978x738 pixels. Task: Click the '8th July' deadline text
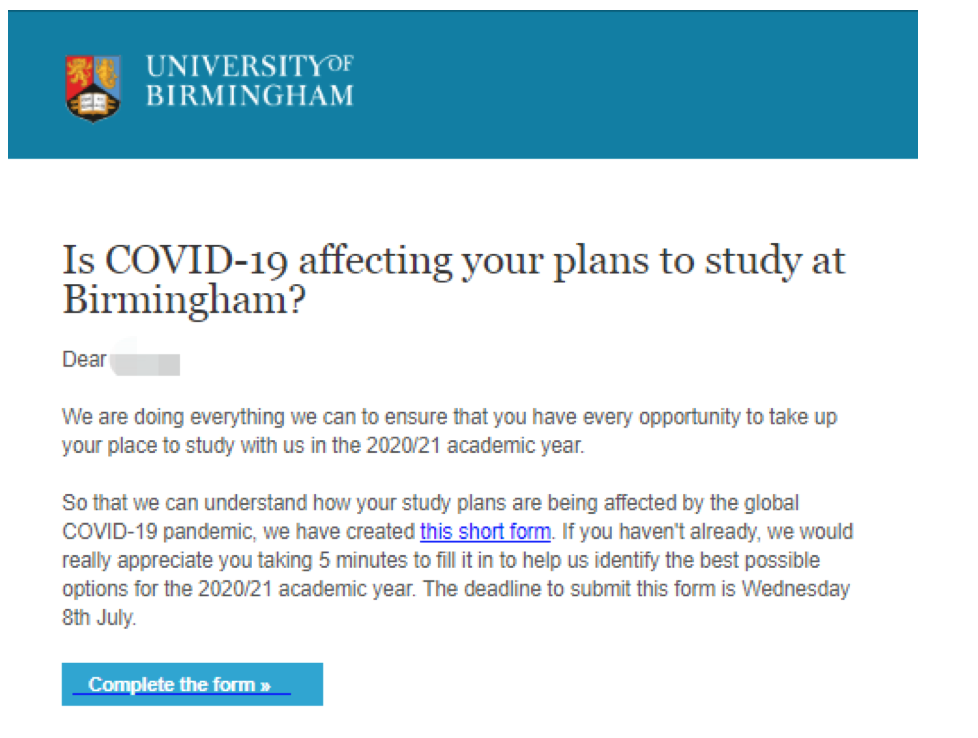pos(99,618)
